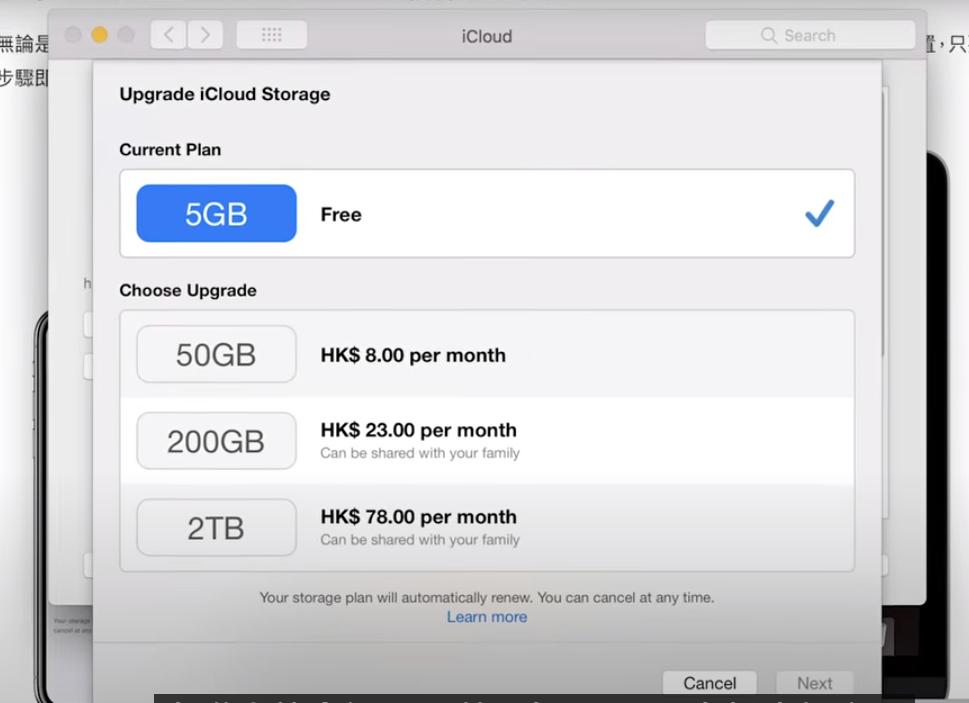Click the Current Plan heading
Screen dimensions: 969x703
[x=170, y=149]
